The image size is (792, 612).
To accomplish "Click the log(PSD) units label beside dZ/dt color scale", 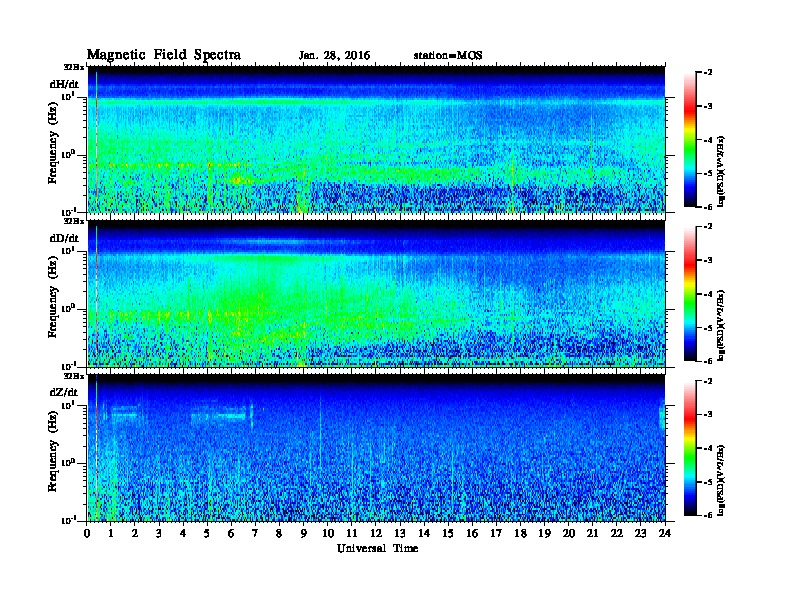I will (x=722, y=480).
